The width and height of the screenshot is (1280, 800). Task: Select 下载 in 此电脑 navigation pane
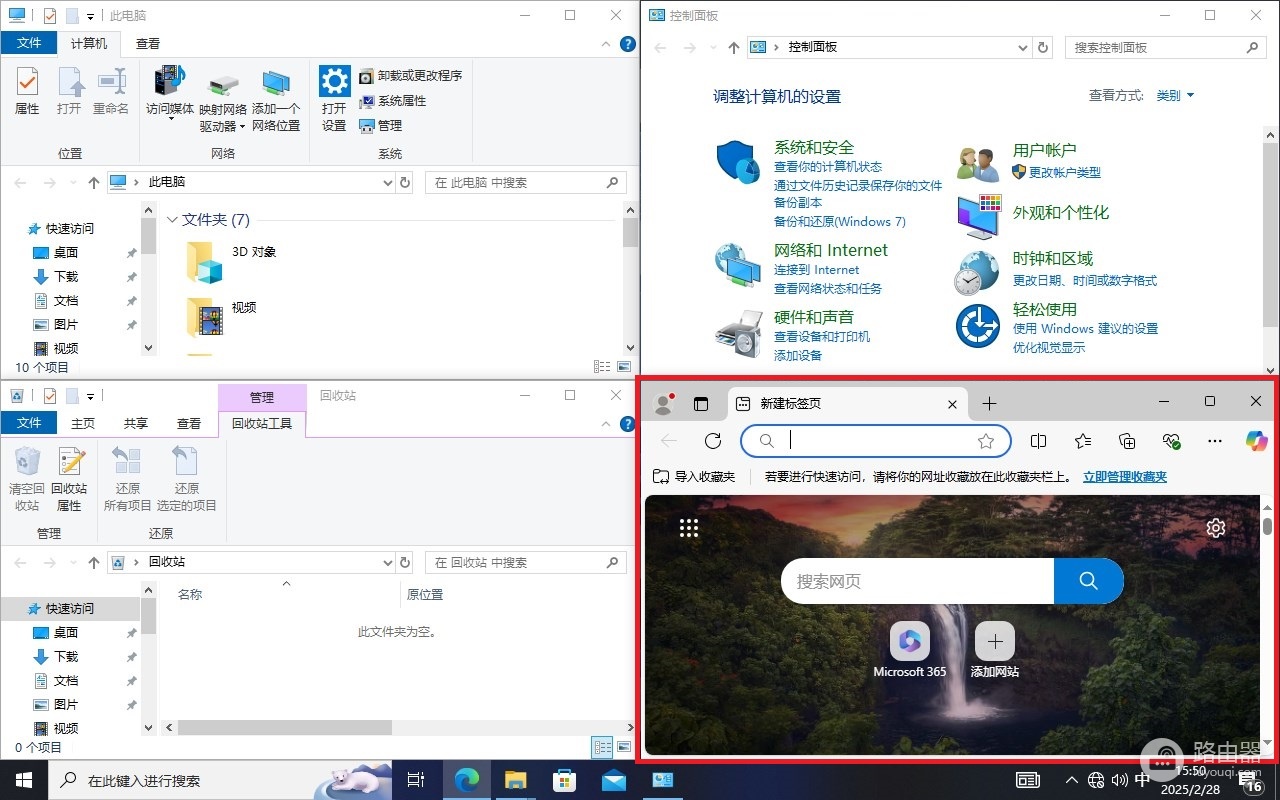[x=66, y=277]
